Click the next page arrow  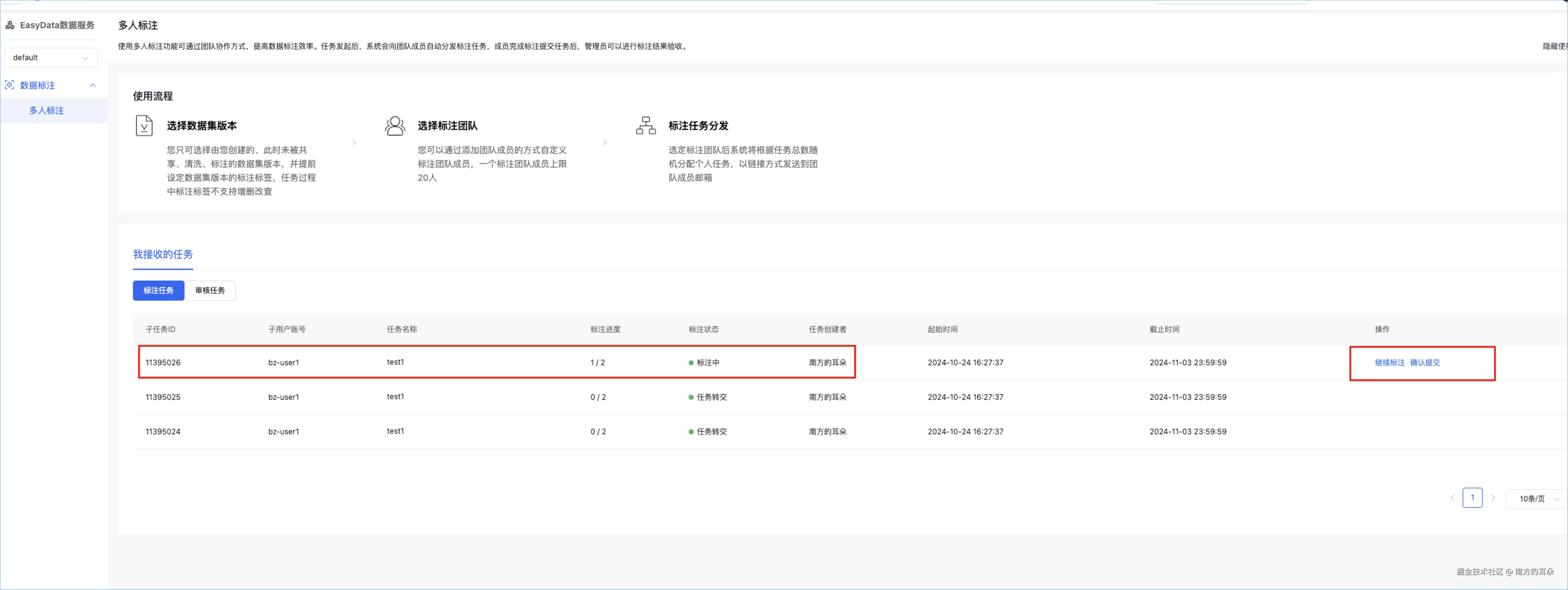(x=1492, y=498)
